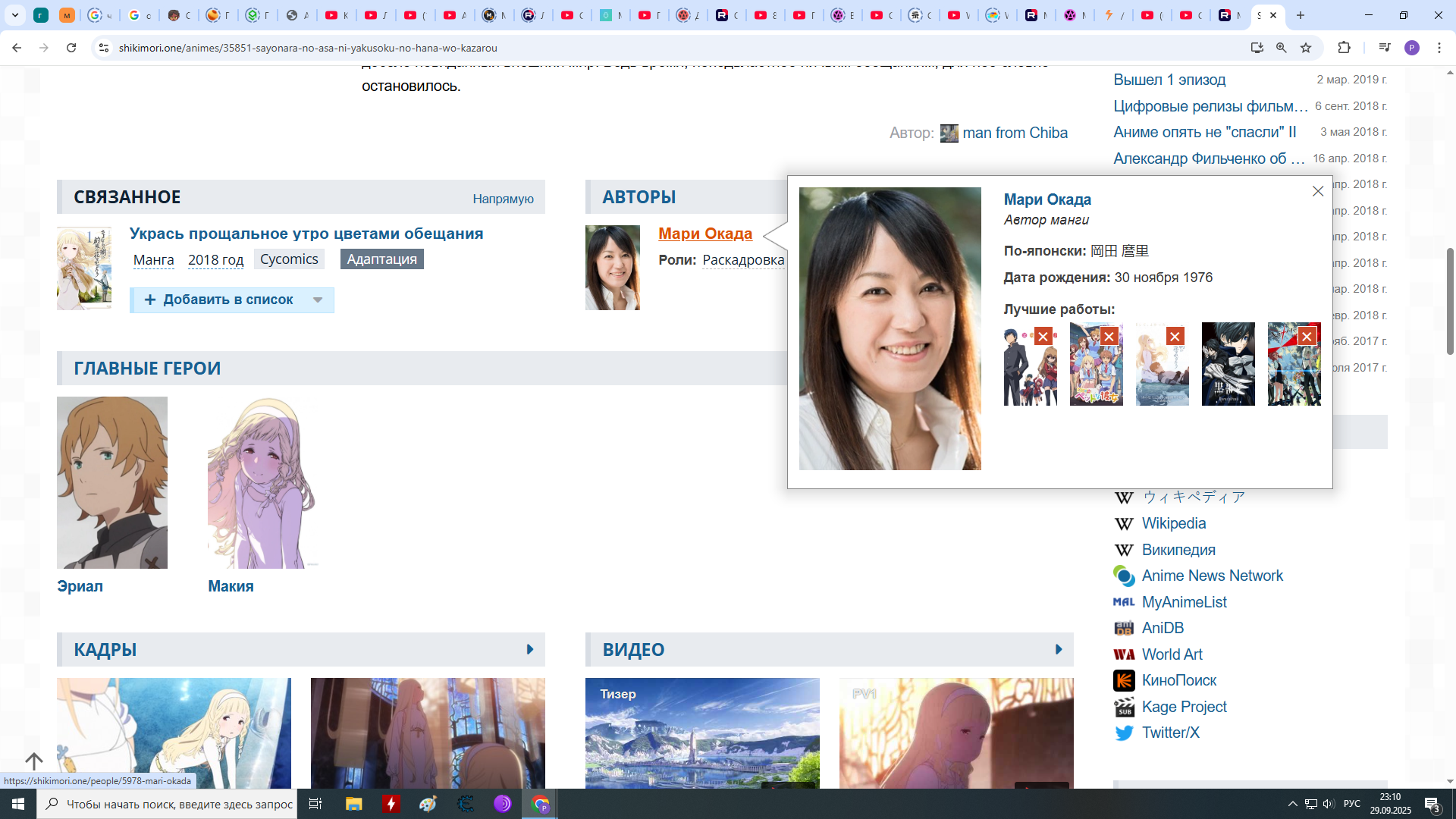The height and width of the screenshot is (819, 1456).
Task: Expand the КАДРЫ section arrow
Action: (x=530, y=650)
